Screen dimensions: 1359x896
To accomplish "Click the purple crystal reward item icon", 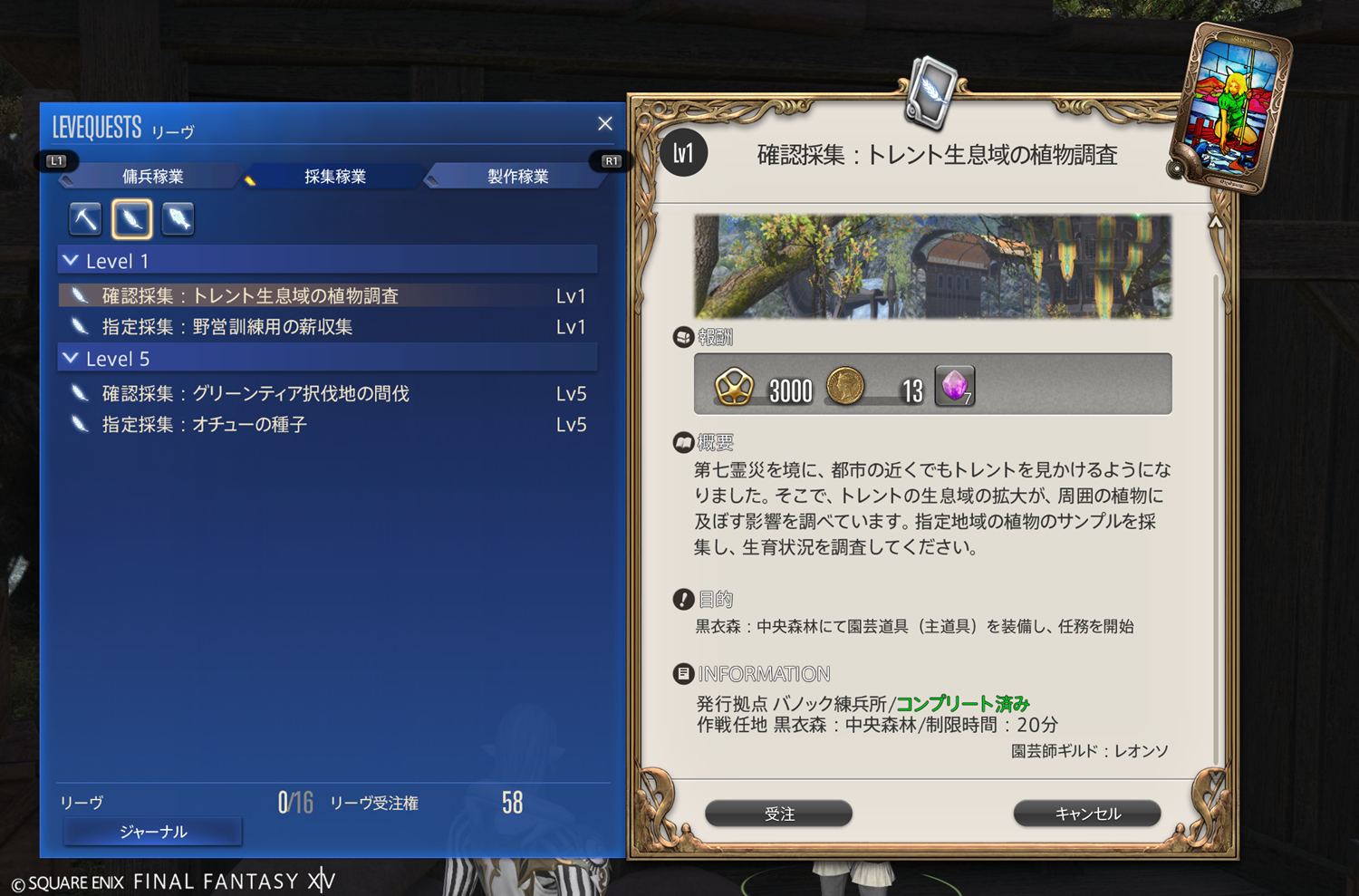I will click(x=955, y=385).
